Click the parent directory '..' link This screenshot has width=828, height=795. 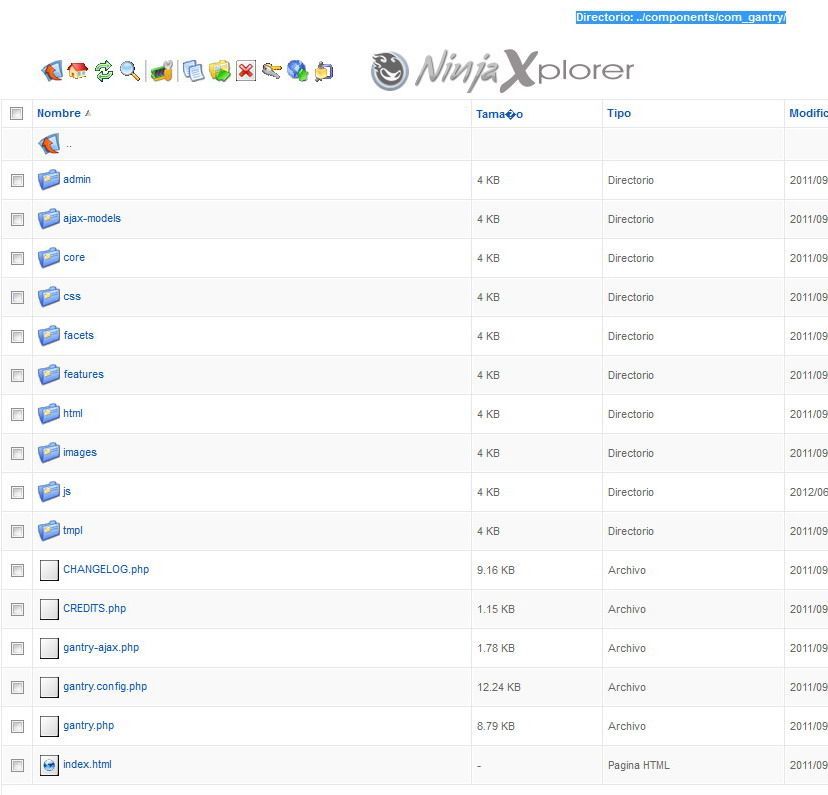69,145
